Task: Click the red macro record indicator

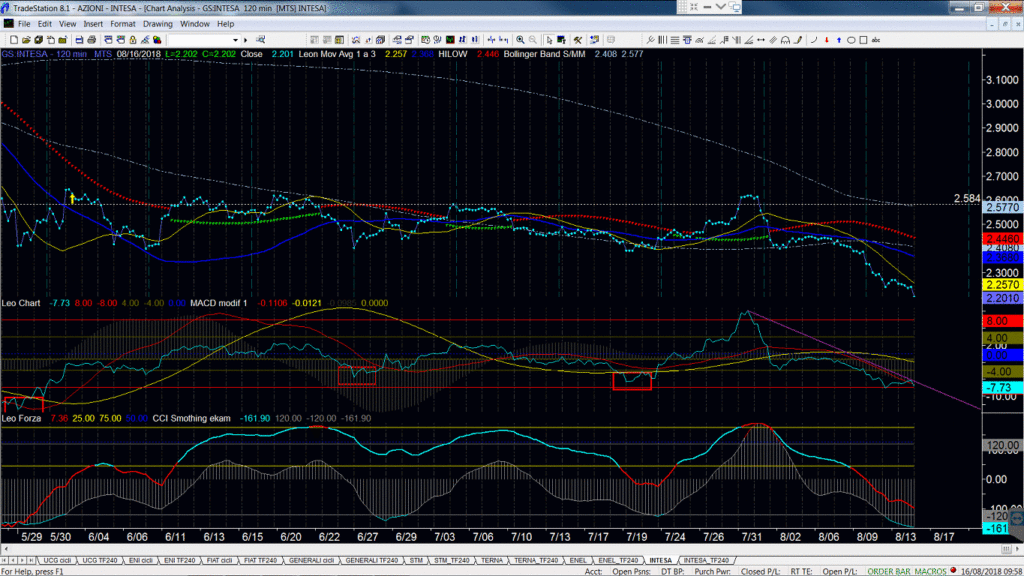Action: (x=953, y=571)
